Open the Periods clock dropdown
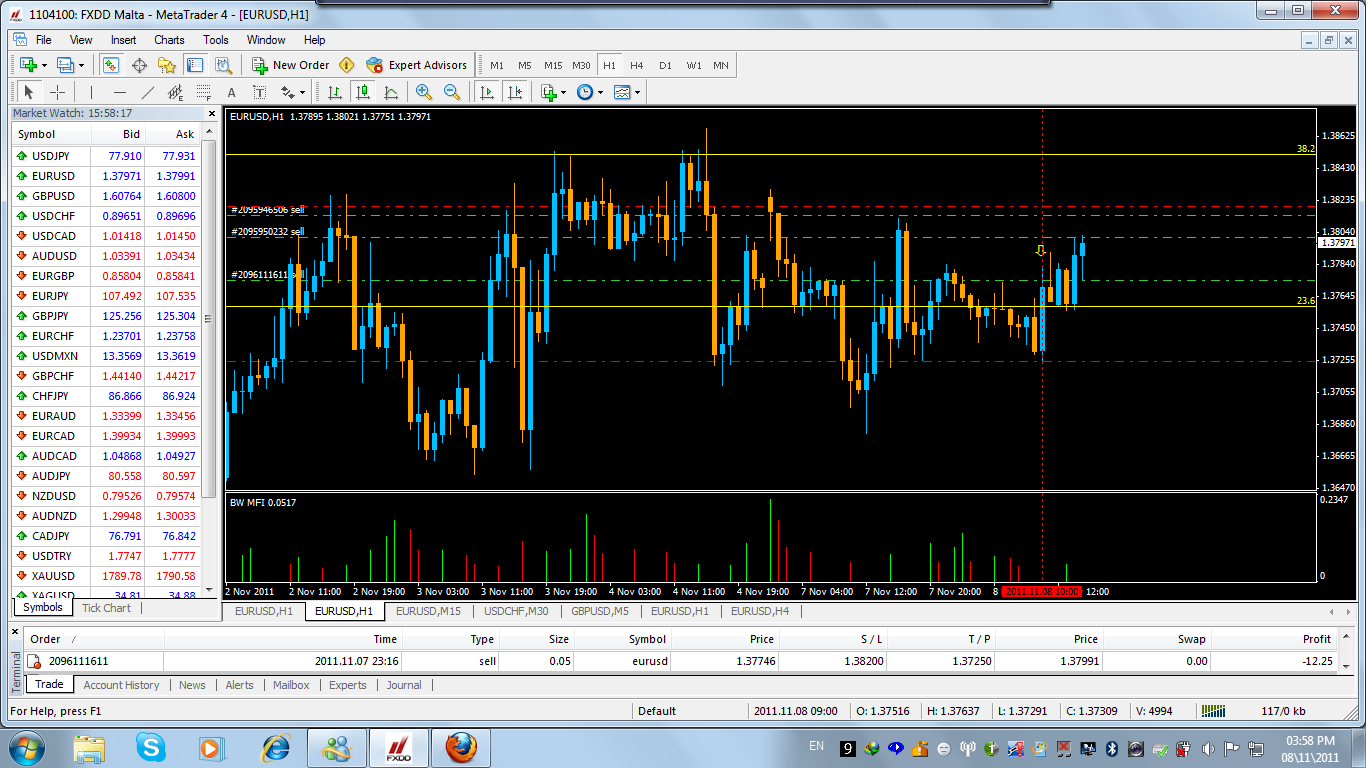This screenshot has width=1366, height=768. (x=589, y=92)
